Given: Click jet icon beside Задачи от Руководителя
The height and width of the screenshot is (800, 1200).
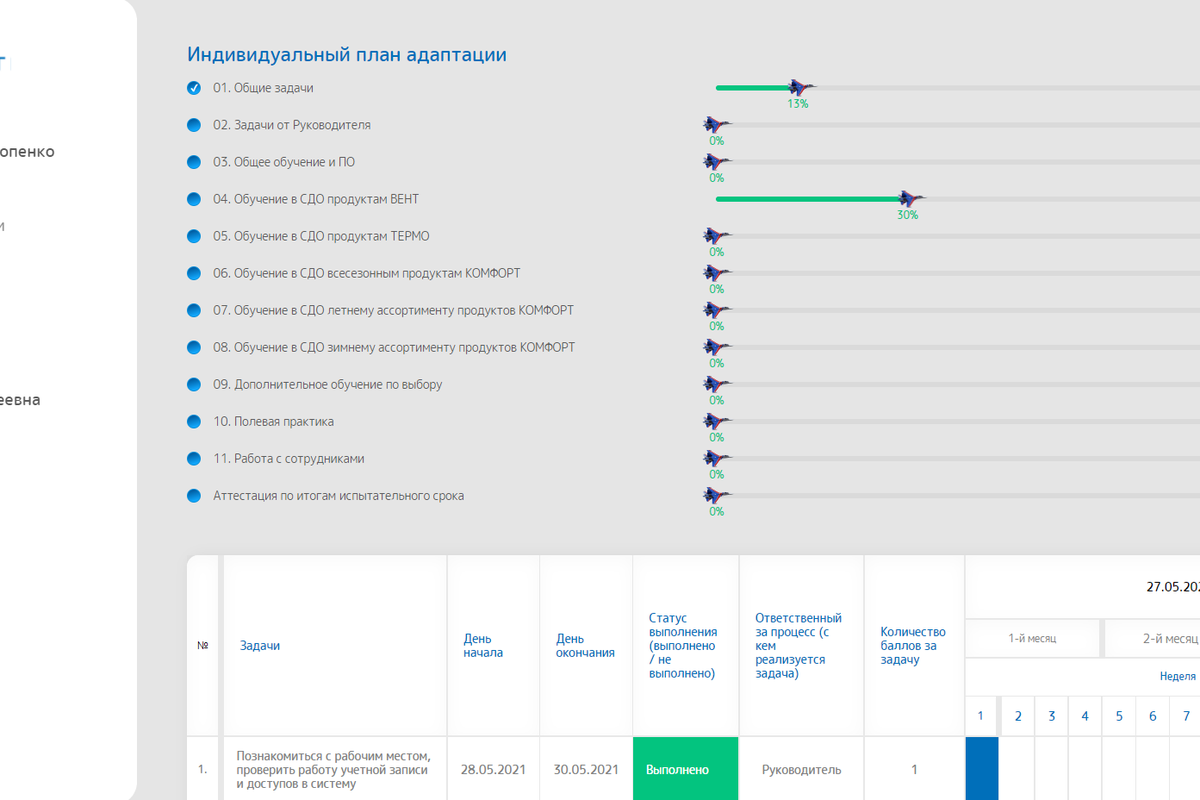Looking at the screenshot, I should coord(716,125).
